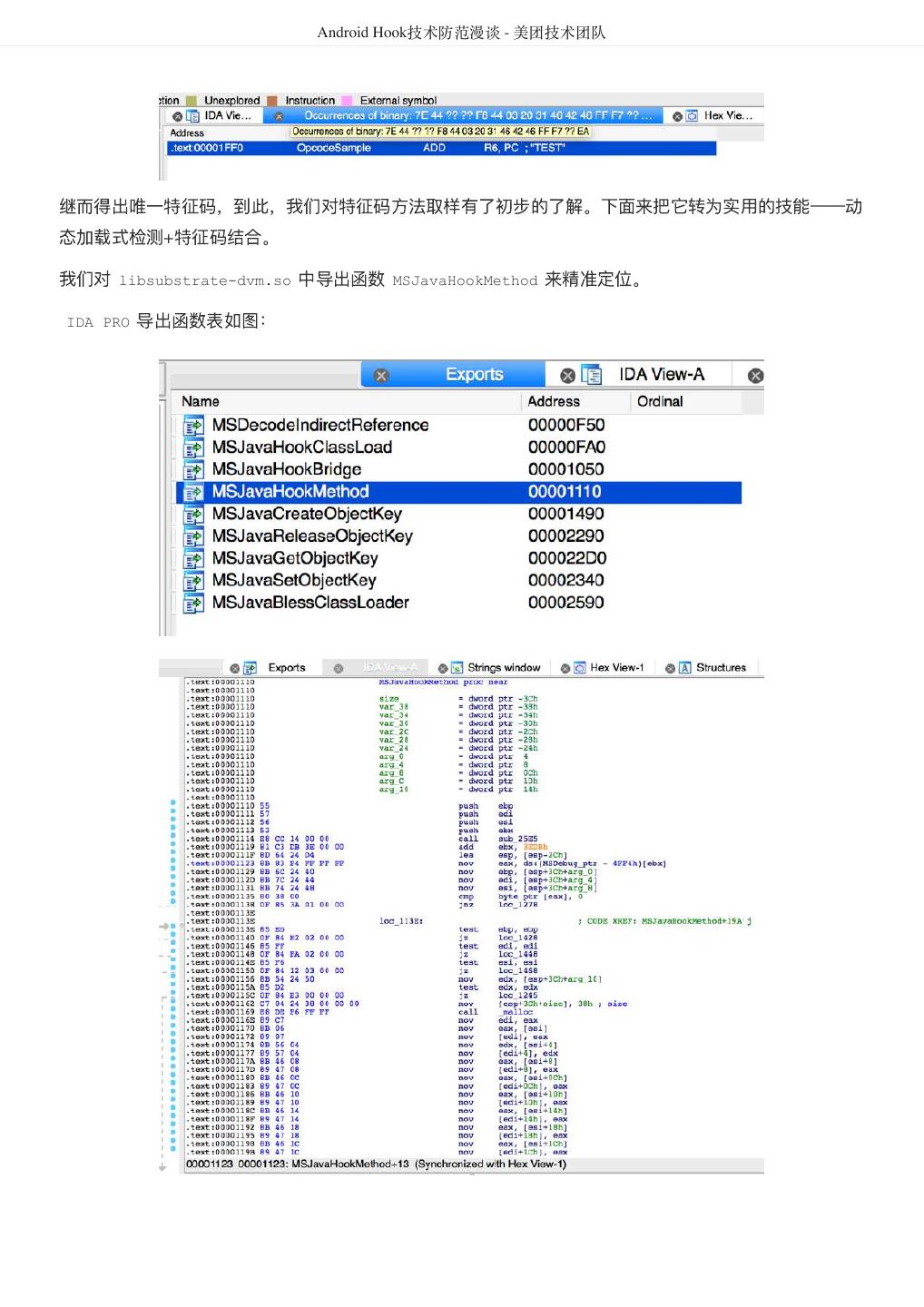The height and width of the screenshot is (1307, 924).
Task: Click IDA Vie... tab icon in top screenshot
Action: pos(192,116)
